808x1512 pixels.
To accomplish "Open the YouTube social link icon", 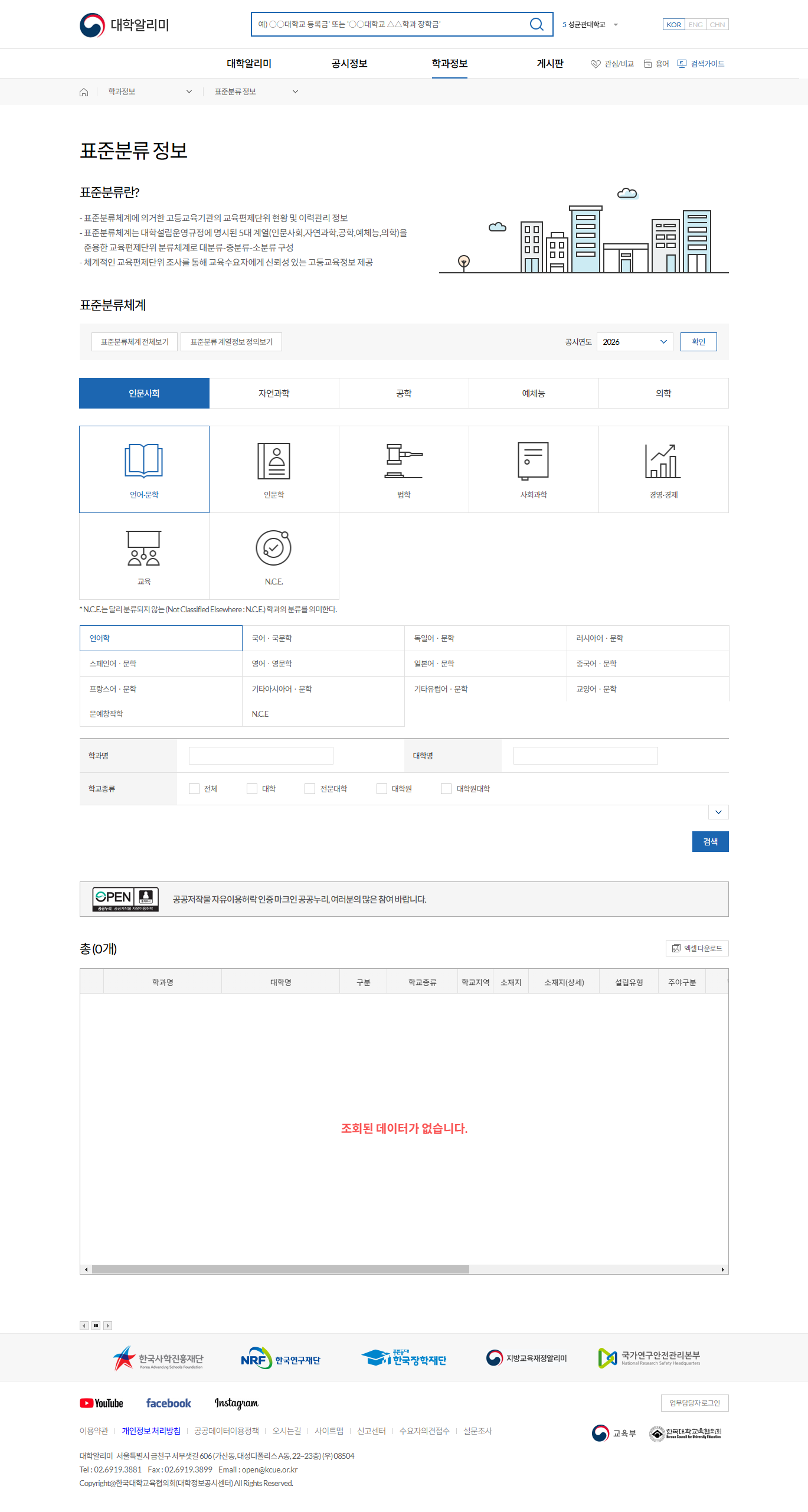I will coord(102,1403).
